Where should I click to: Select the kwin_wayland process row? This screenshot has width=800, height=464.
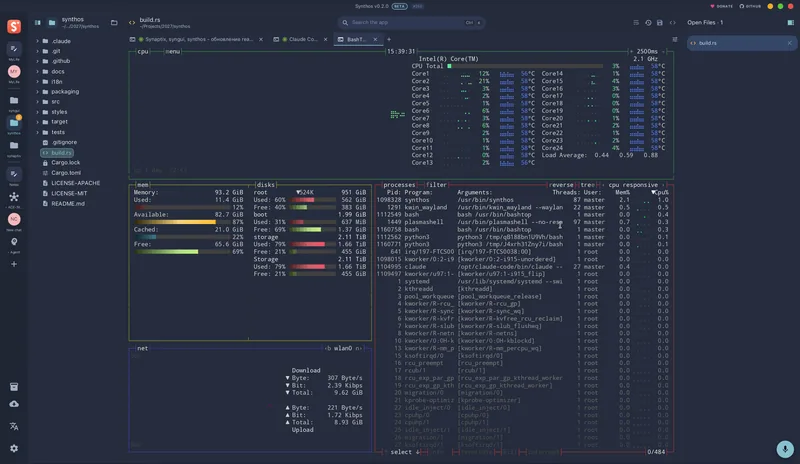(522, 207)
